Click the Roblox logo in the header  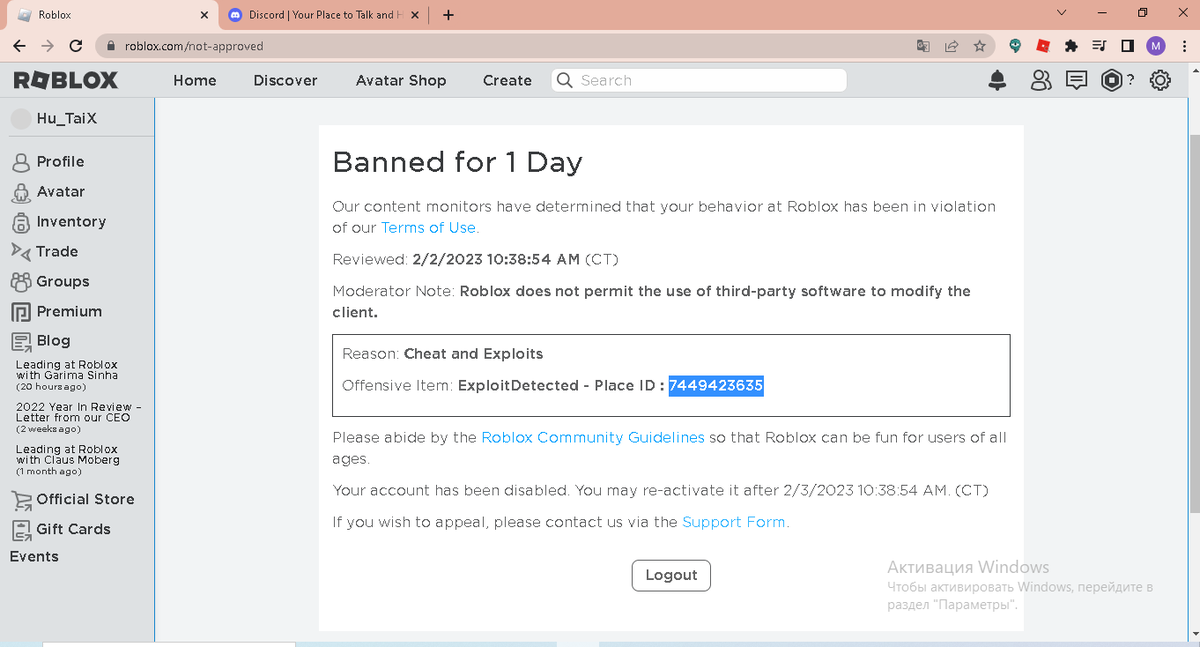pos(66,80)
